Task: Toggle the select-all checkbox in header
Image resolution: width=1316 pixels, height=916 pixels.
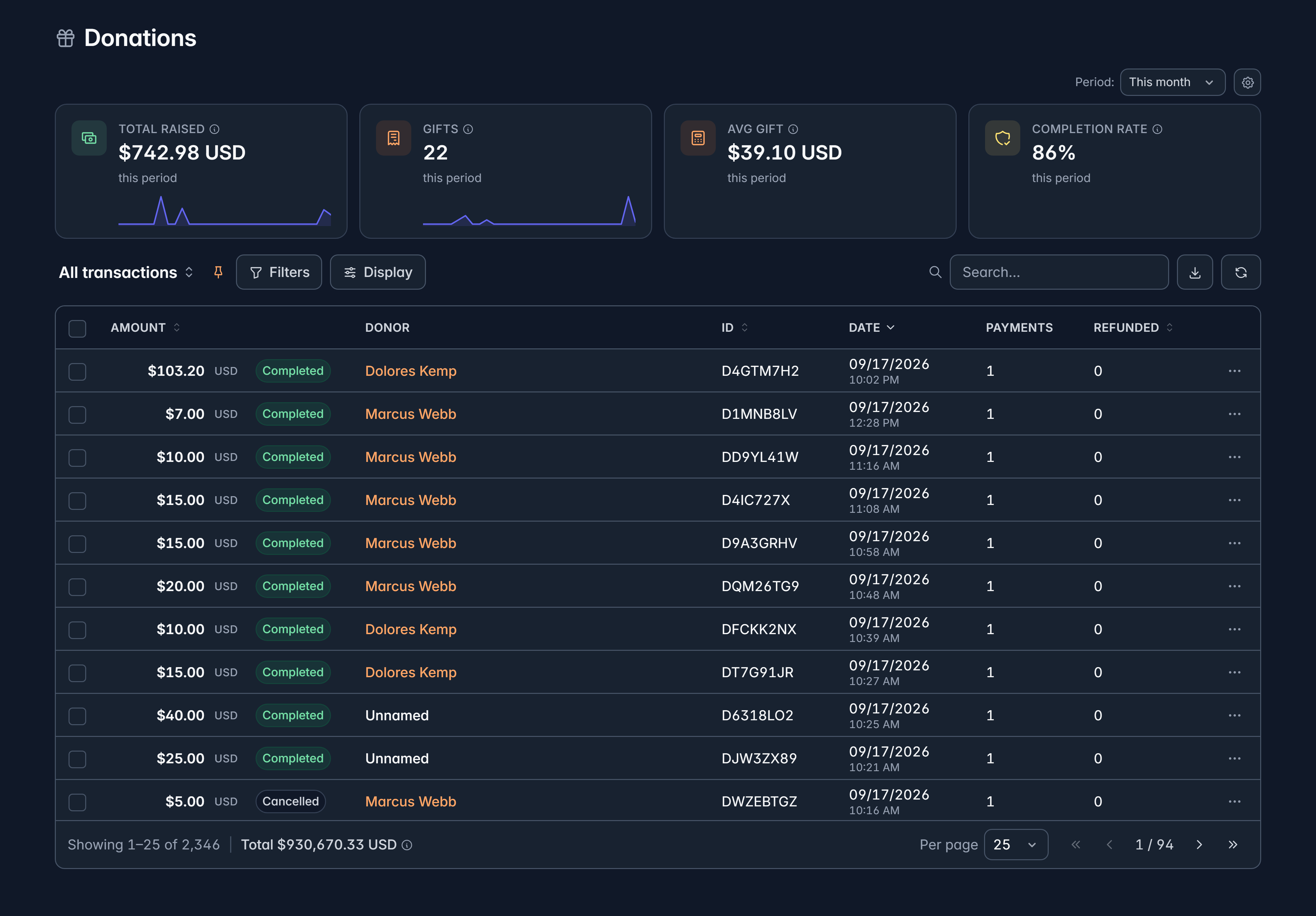Action: click(x=77, y=328)
